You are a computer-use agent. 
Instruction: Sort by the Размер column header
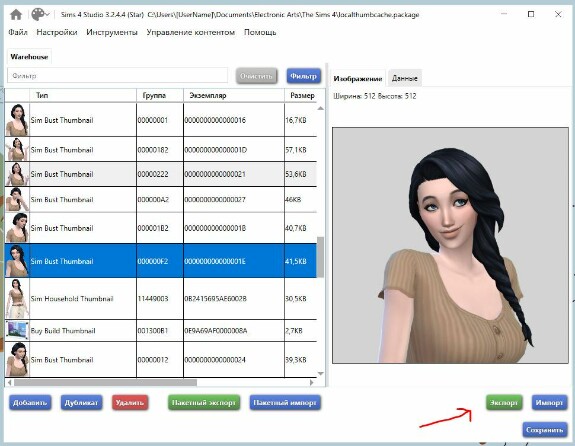pos(302,95)
